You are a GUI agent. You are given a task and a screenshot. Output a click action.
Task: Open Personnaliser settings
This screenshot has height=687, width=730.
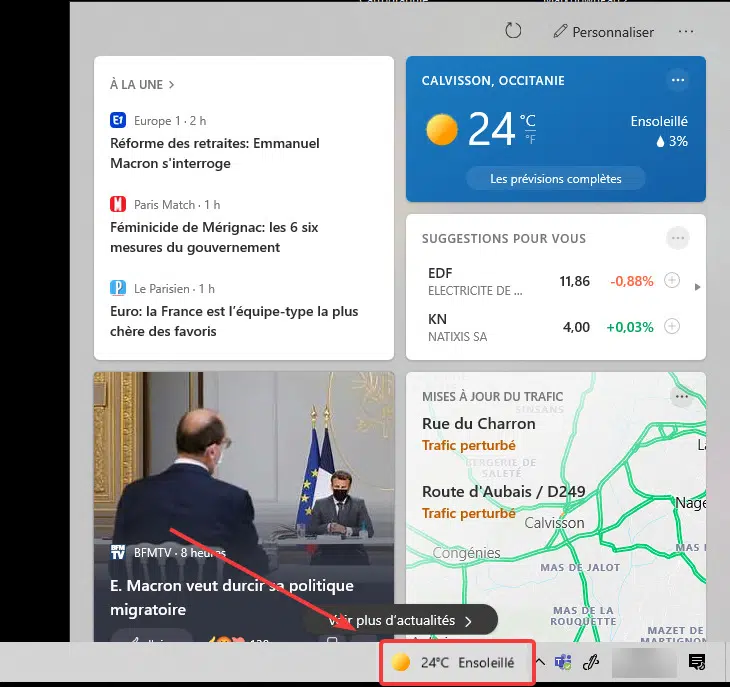603,32
